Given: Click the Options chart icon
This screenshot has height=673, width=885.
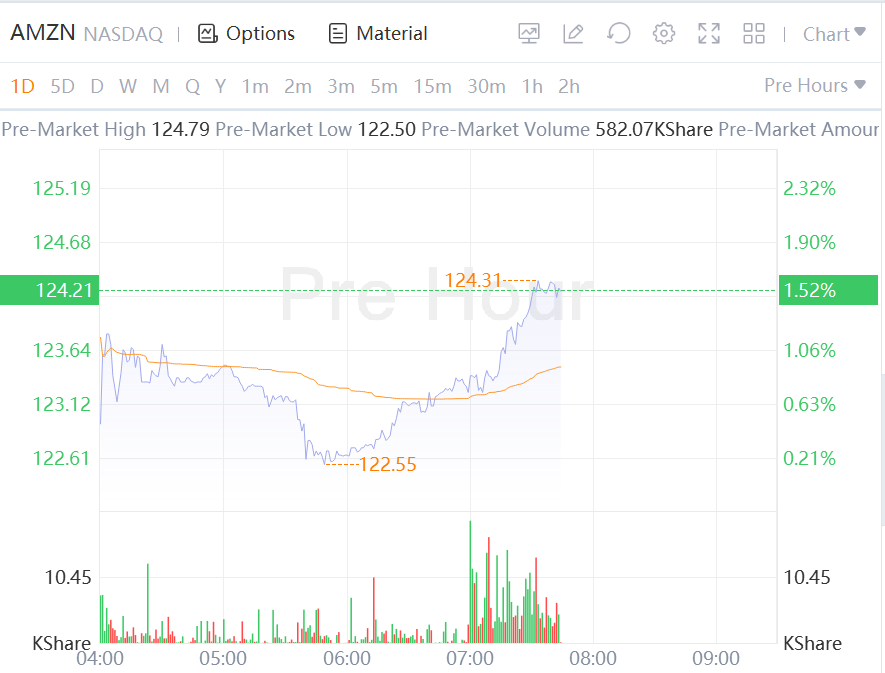Looking at the screenshot, I should click(x=208, y=34).
